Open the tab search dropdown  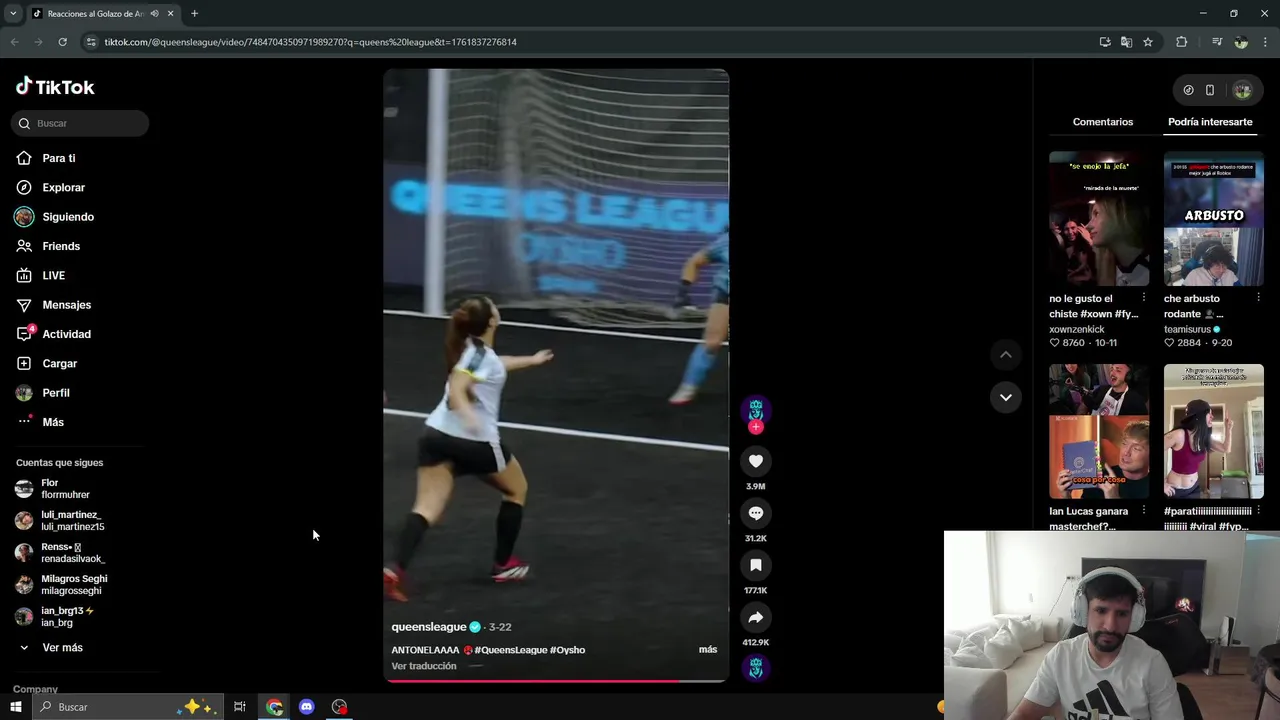click(x=13, y=14)
